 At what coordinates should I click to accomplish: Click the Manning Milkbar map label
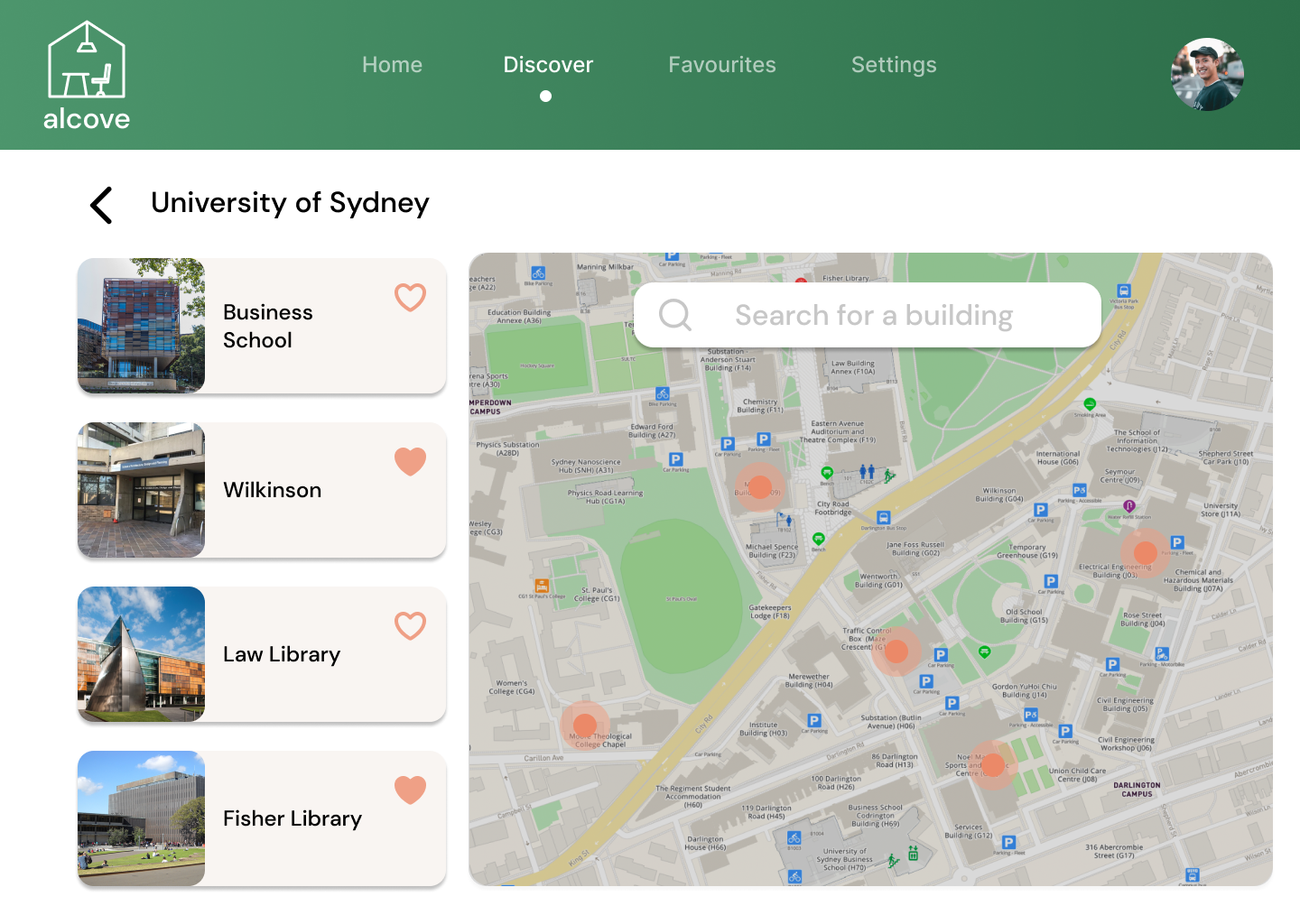605,267
